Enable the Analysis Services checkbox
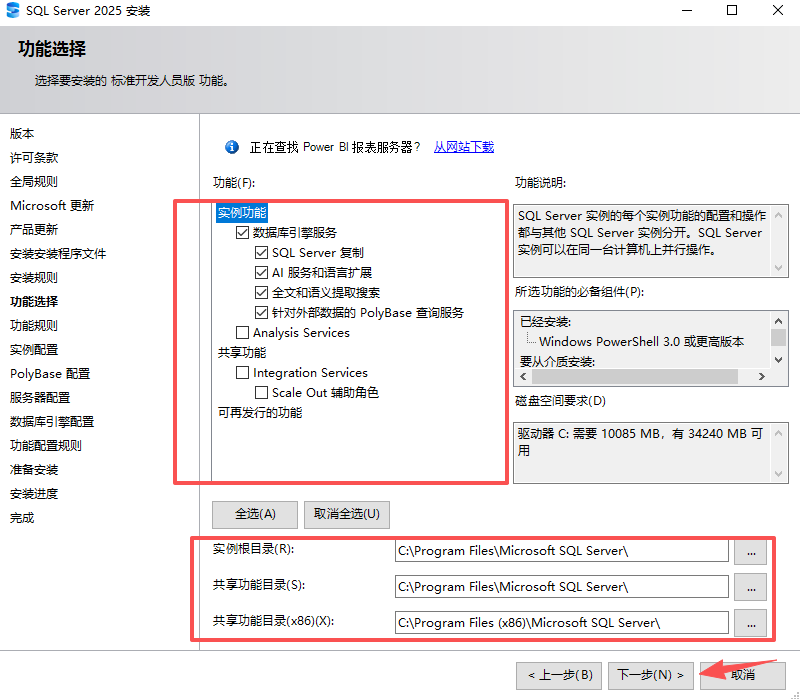The image size is (800, 699). pyautogui.click(x=243, y=333)
